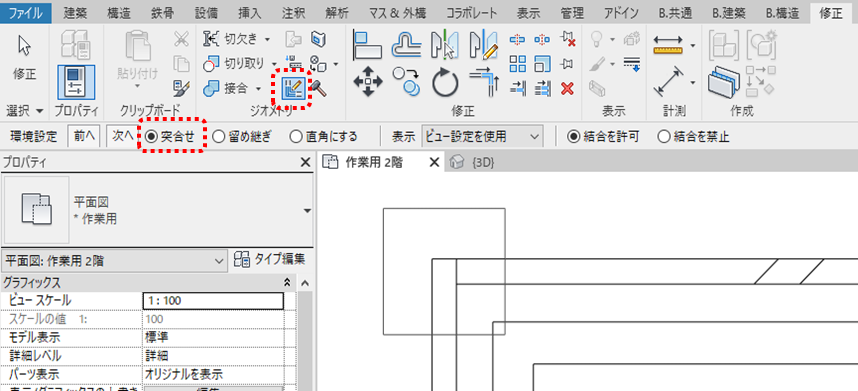858x391 pixels.
Task: Click the 次へ button
Action: point(121,136)
